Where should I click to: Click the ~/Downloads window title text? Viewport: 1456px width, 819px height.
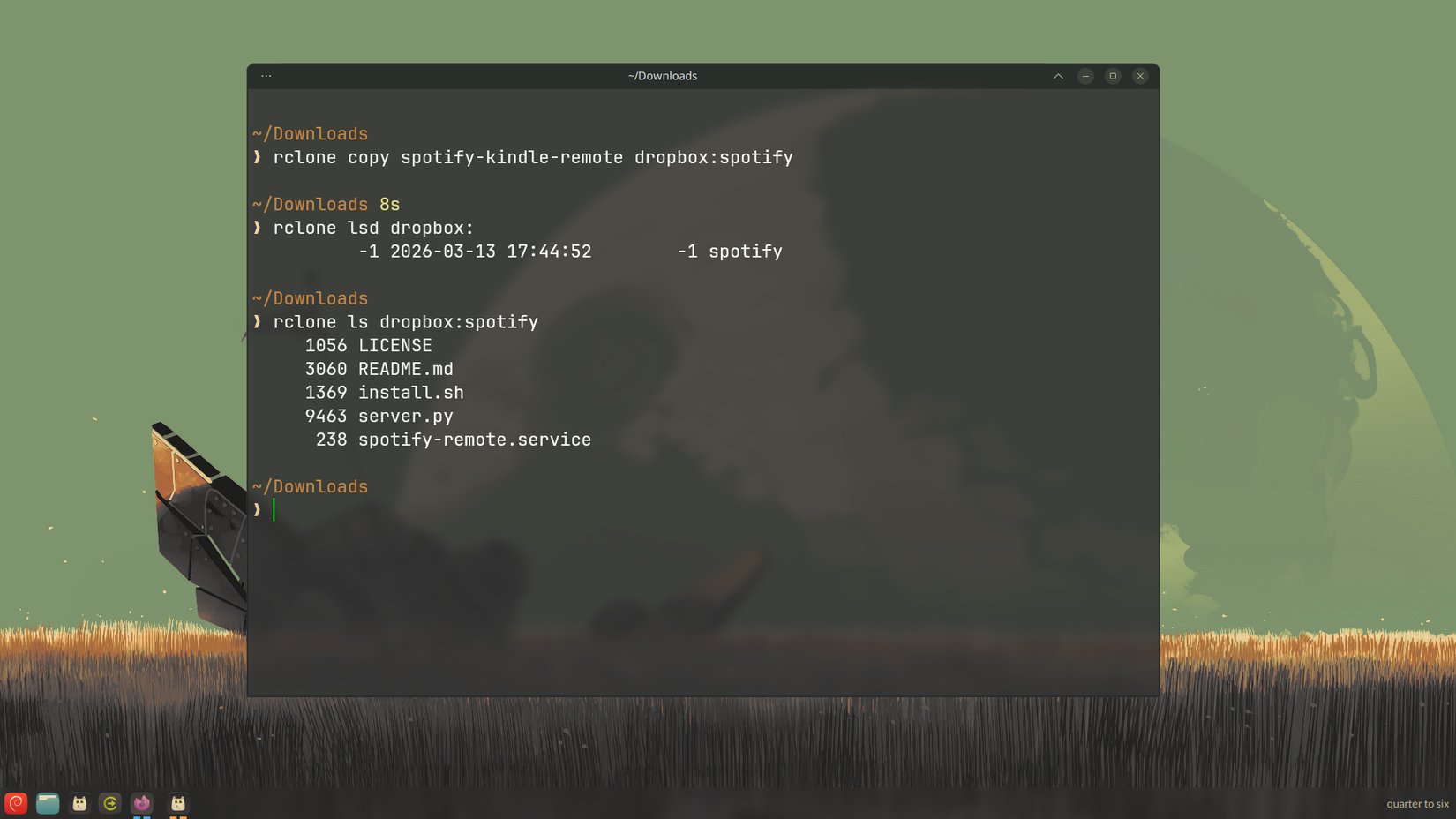[663, 76]
